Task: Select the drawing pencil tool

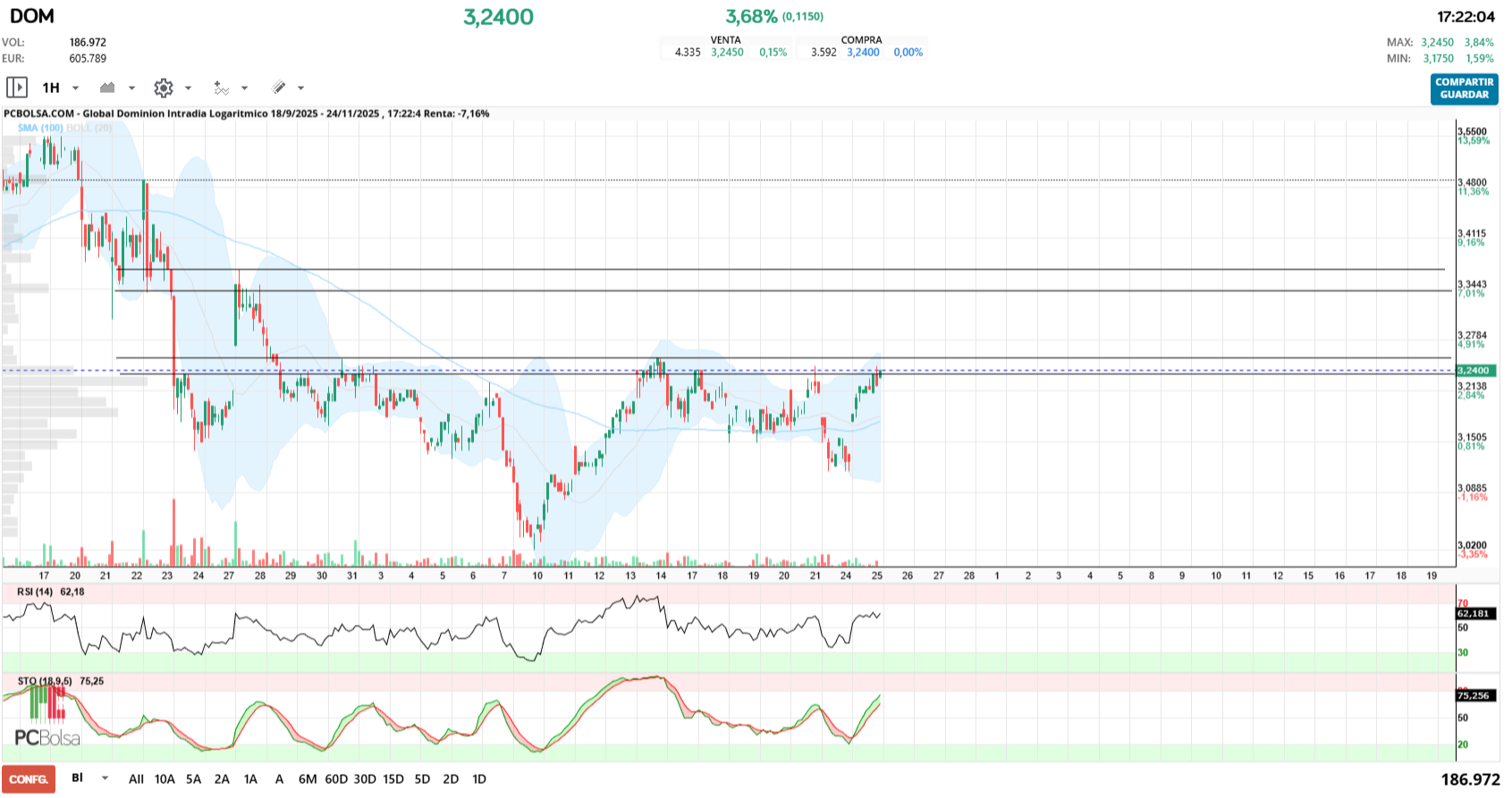Action: (x=279, y=88)
